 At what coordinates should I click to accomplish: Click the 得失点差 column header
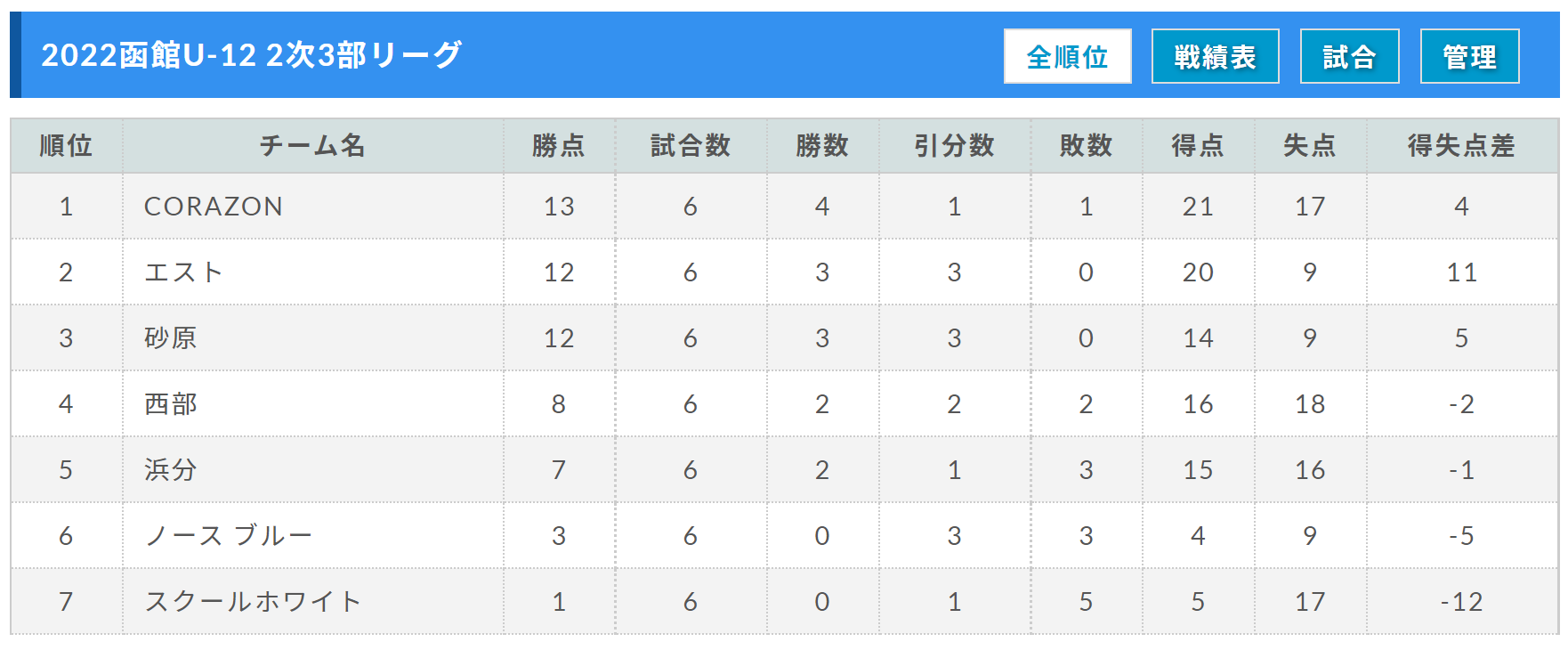[x=1461, y=145]
